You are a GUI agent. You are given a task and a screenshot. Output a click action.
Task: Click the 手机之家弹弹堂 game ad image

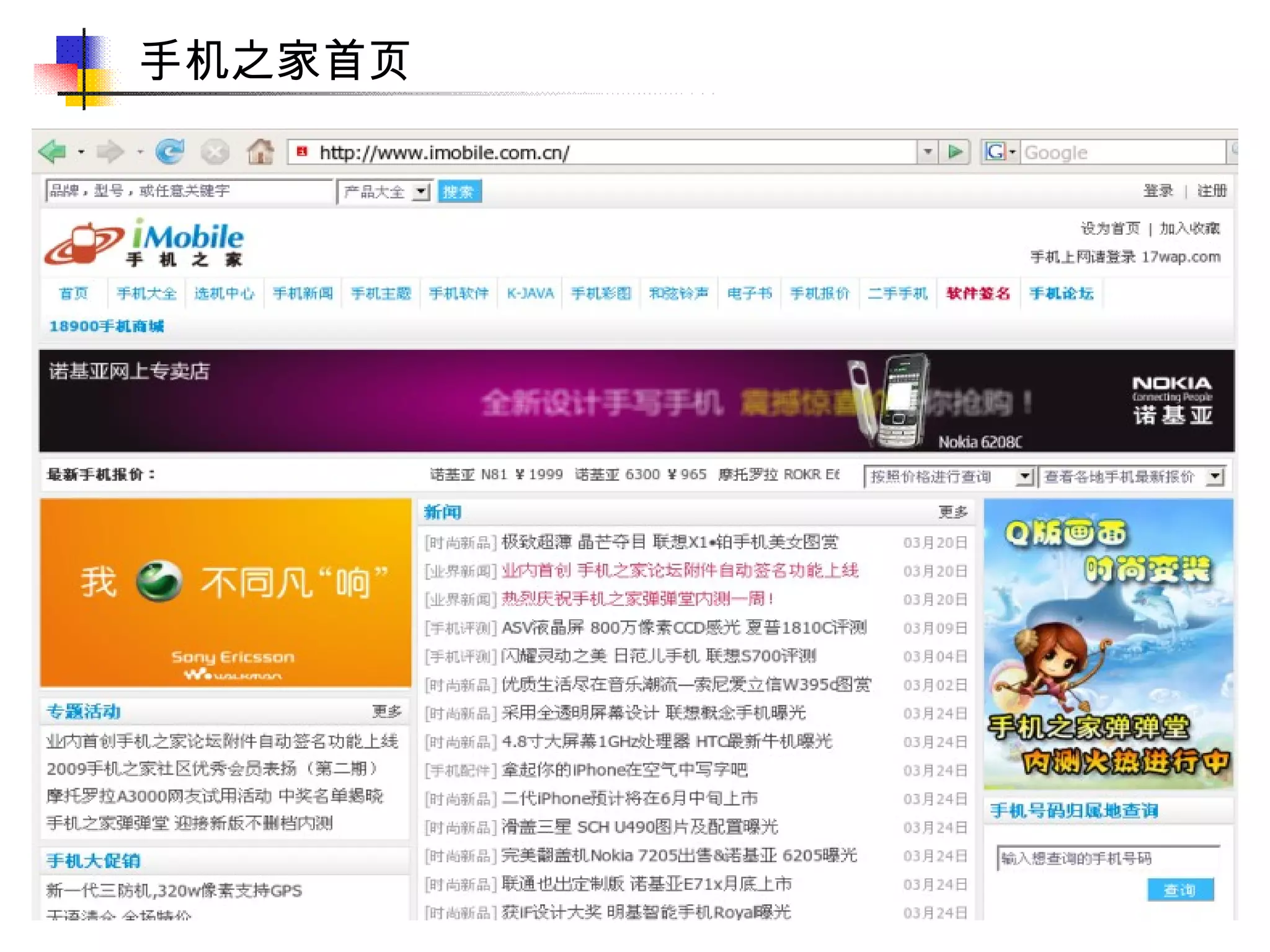1108,644
